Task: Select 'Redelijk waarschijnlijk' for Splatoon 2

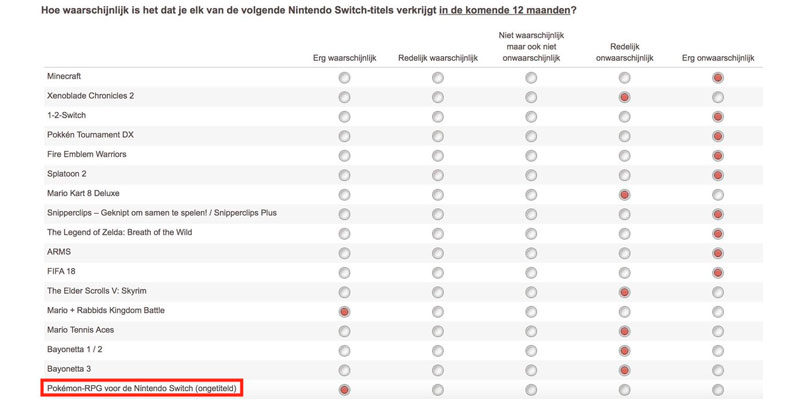Action: [437, 175]
